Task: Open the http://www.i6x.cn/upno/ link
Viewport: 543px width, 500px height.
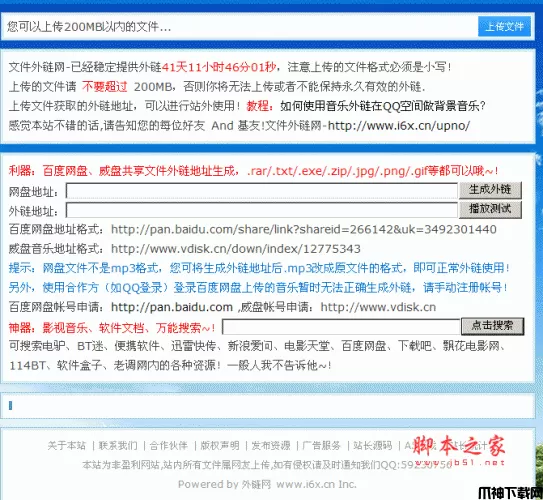Action: (x=399, y=125)
